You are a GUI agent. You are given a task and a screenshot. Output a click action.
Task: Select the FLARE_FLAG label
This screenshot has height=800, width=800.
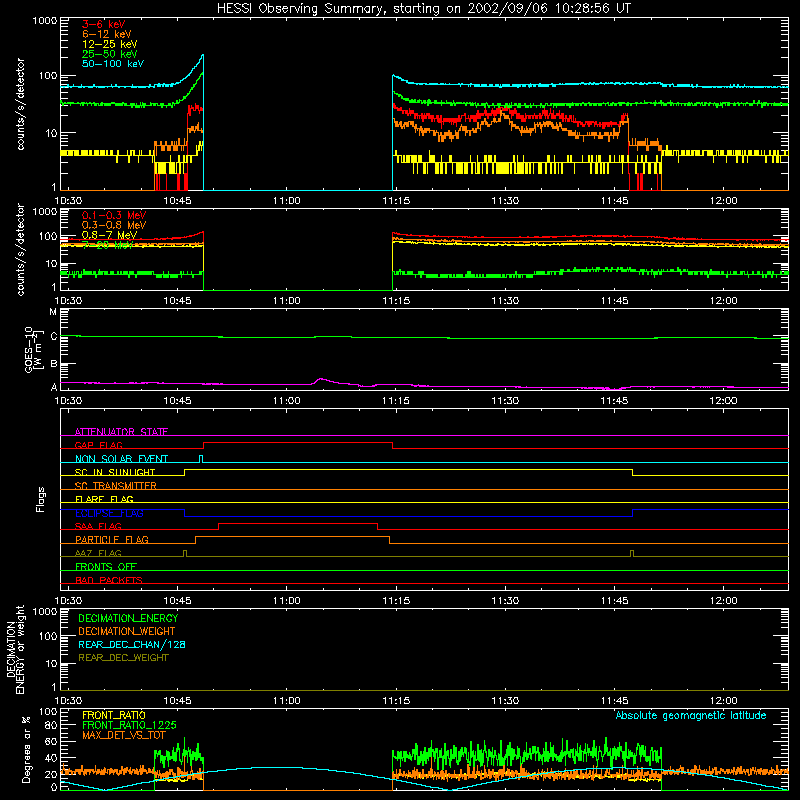tap(104, 499)
